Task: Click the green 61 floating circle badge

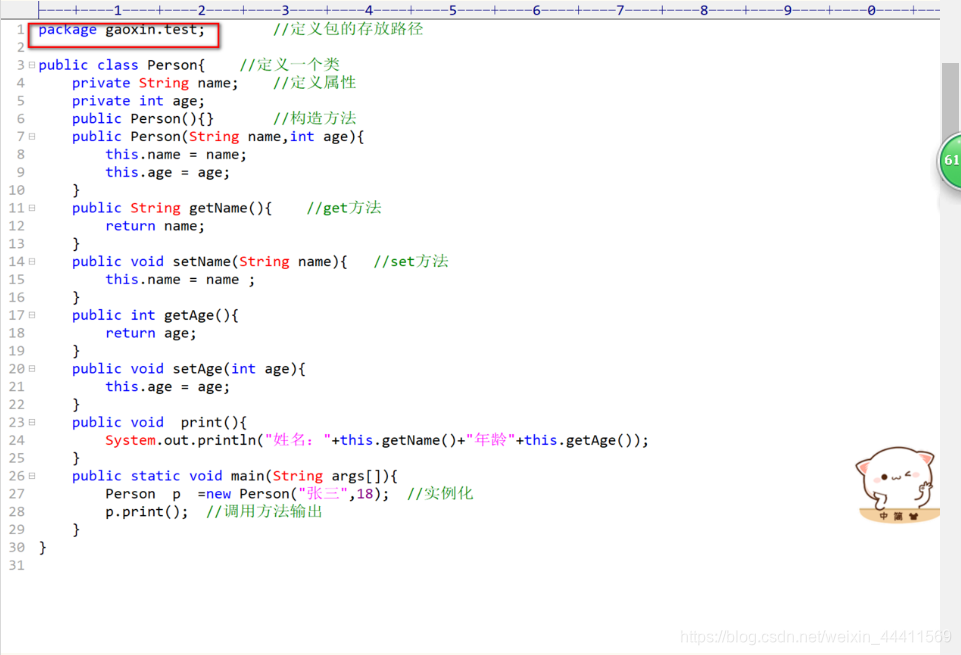Action: coord(950,161)
